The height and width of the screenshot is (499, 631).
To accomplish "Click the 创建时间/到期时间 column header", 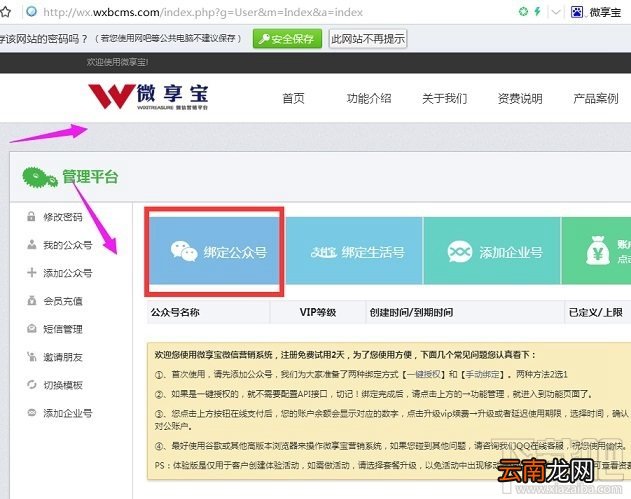I will (411, 312).
